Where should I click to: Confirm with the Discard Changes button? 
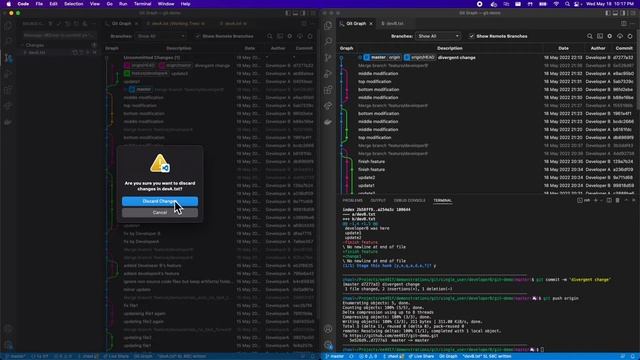160,201
